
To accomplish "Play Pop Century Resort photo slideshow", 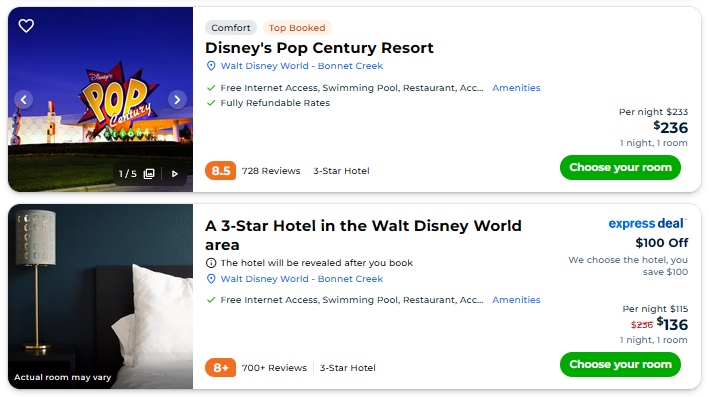I will 175,174.
